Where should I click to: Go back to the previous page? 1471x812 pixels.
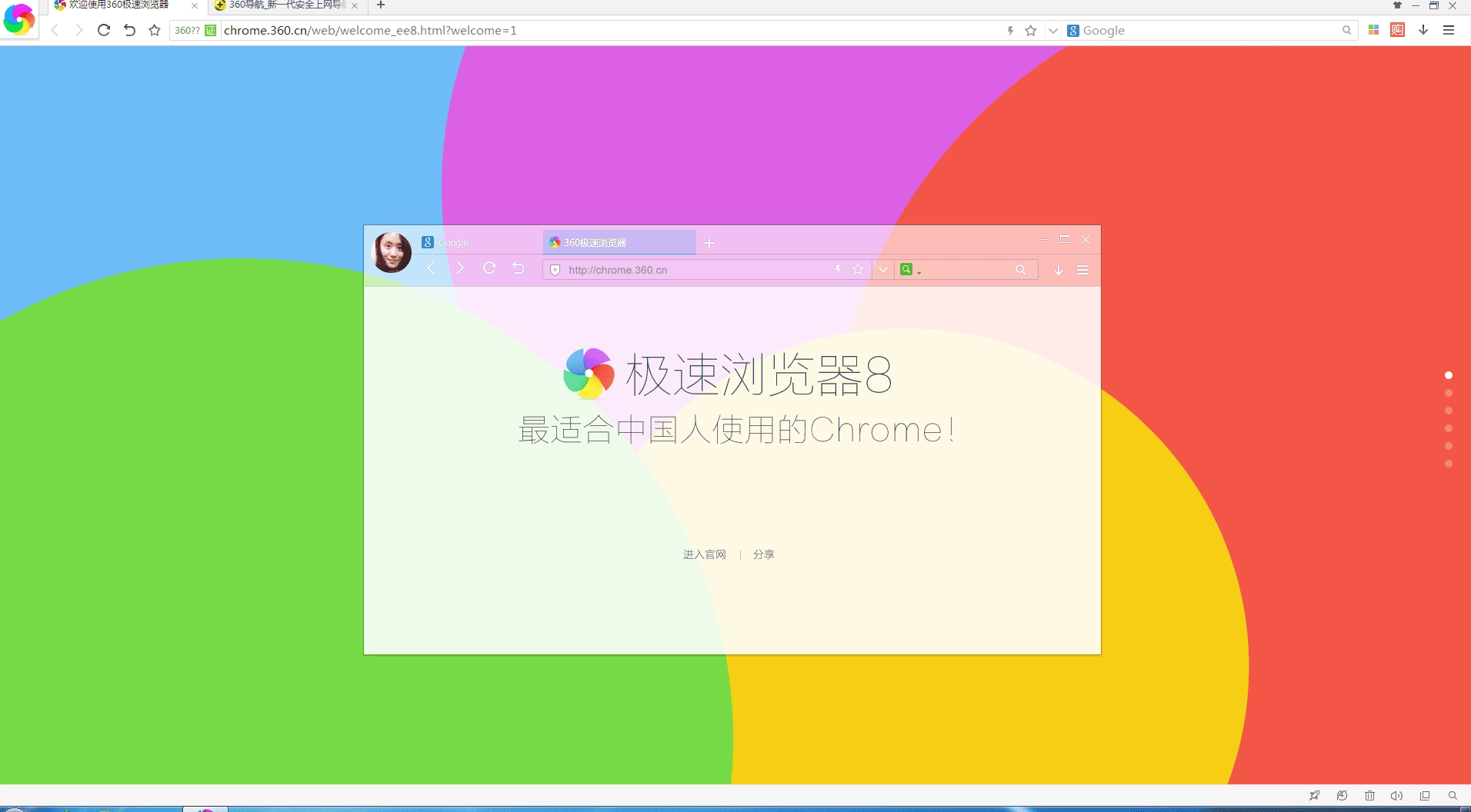[55, 30]
